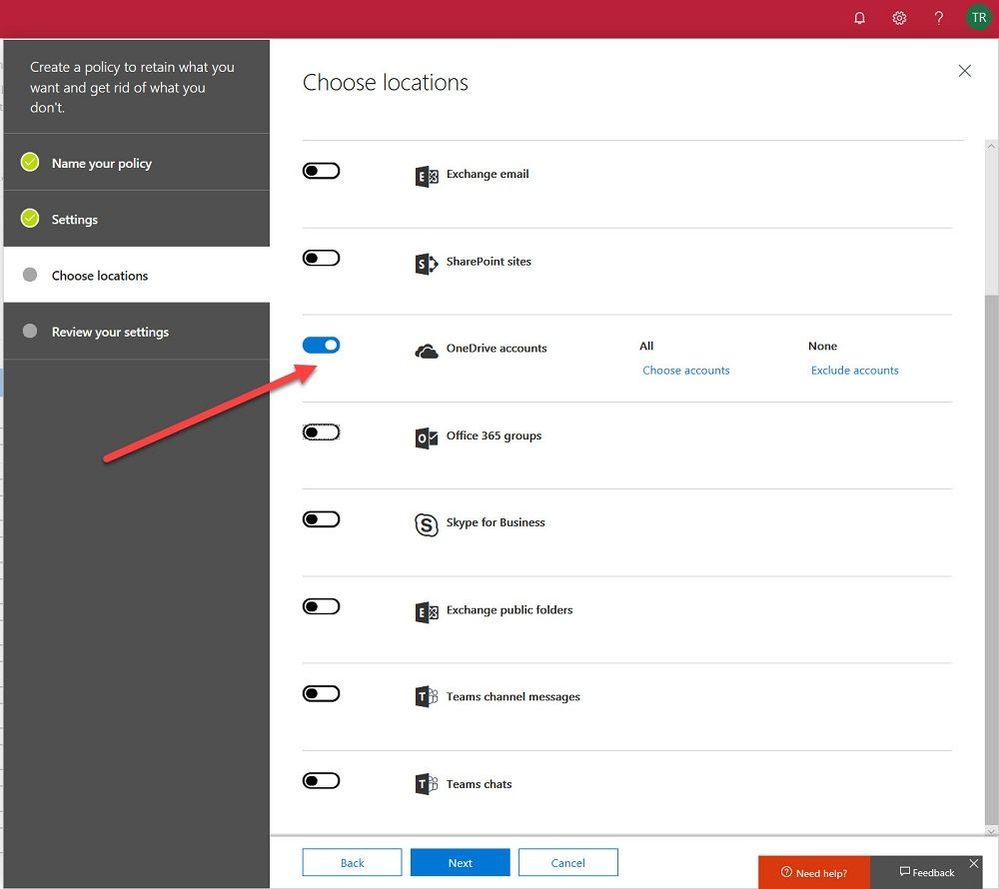Click green checkmark beside Name your policy

tap(29, 162)
